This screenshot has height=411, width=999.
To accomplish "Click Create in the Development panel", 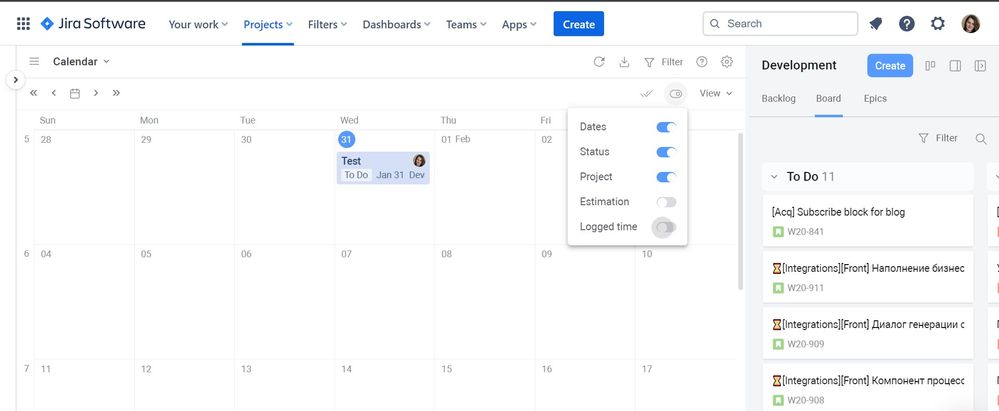I will [x=890, y=66].
